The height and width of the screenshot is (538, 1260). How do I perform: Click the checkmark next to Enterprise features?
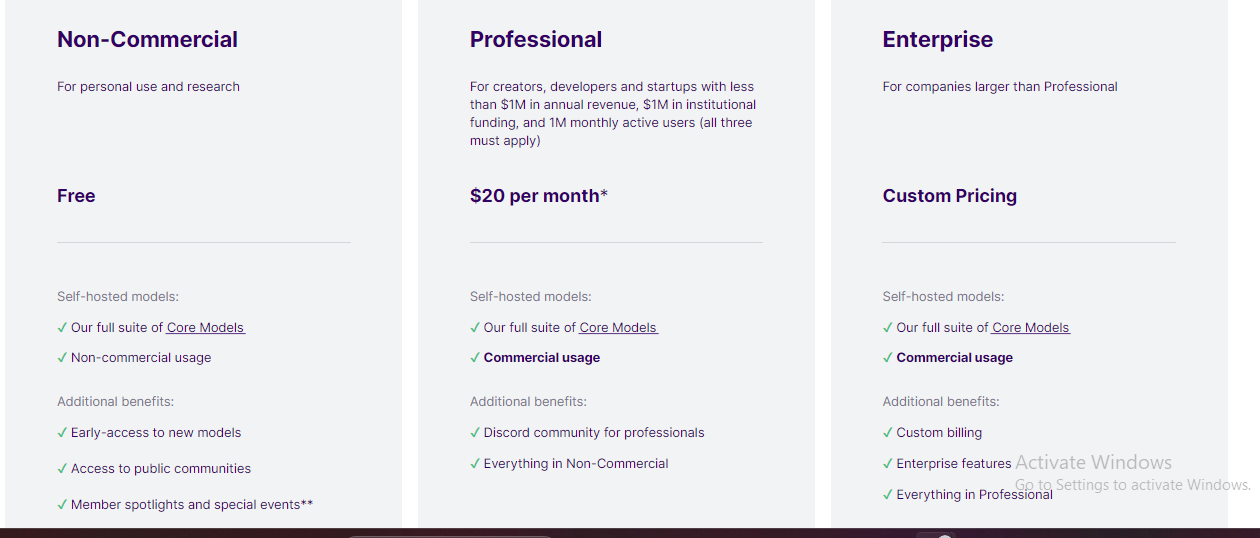[x=888, y=464]
